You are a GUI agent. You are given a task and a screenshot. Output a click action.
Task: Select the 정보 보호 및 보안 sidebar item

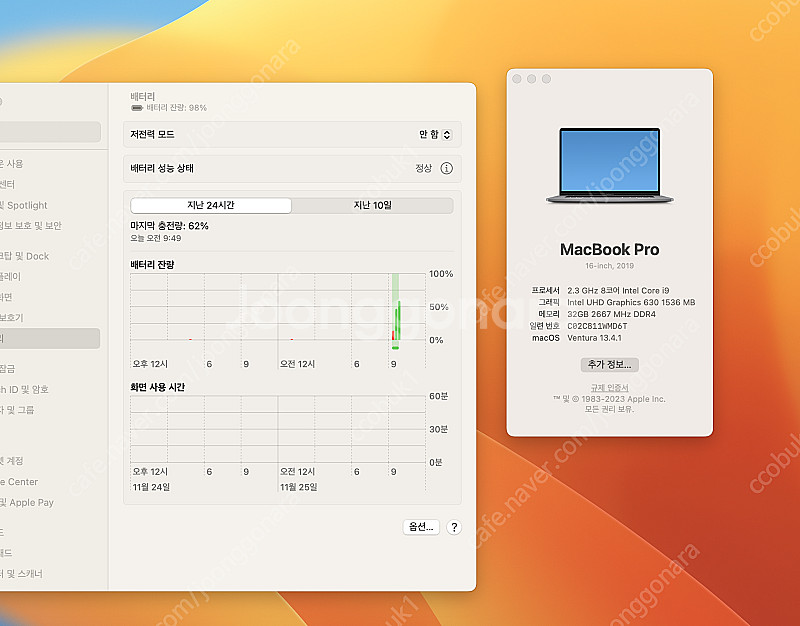(x=31, y=226)
